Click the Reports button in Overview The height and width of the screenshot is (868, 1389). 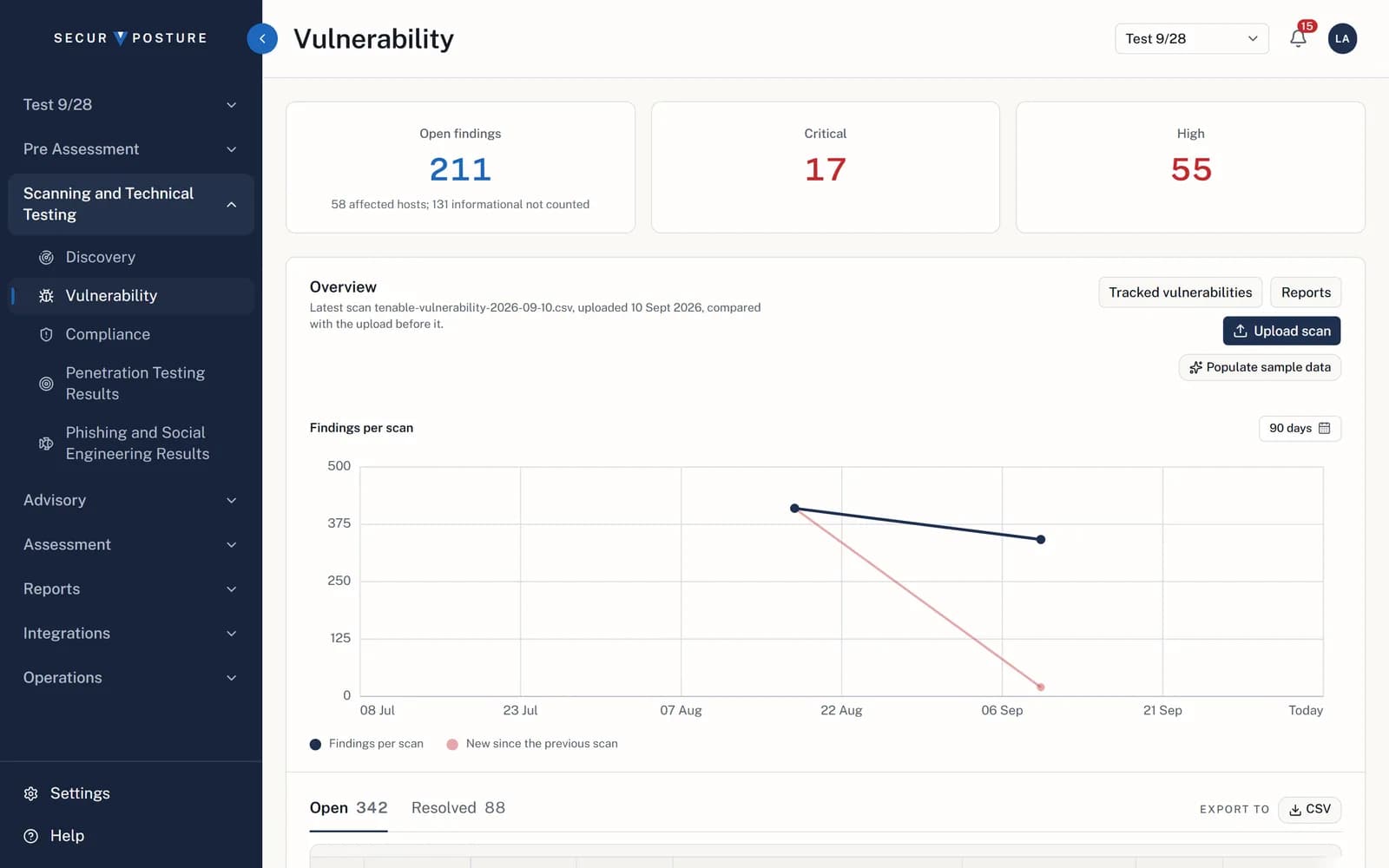(1306, 293)
